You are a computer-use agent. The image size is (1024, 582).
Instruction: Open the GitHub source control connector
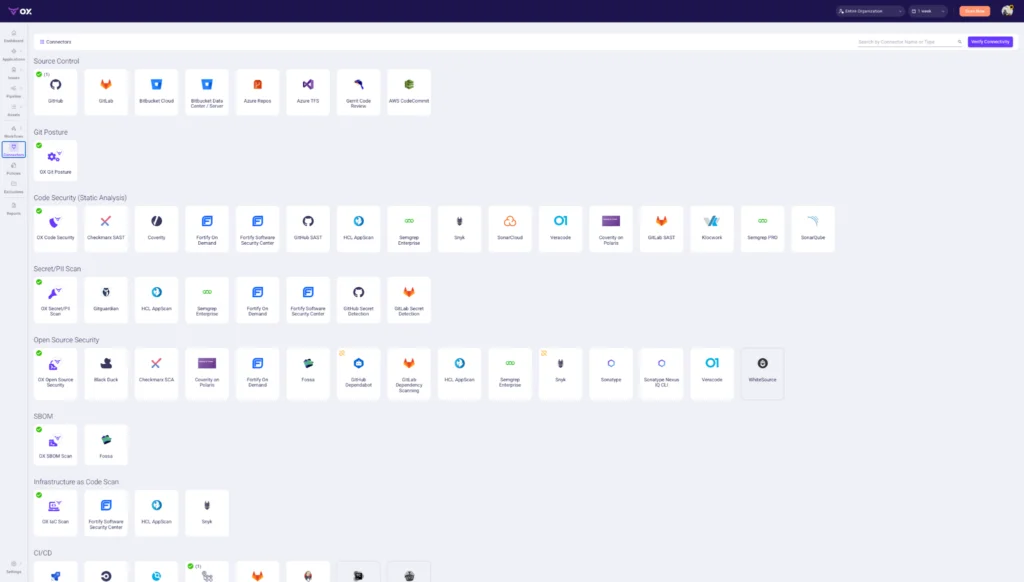pos(56,92)
